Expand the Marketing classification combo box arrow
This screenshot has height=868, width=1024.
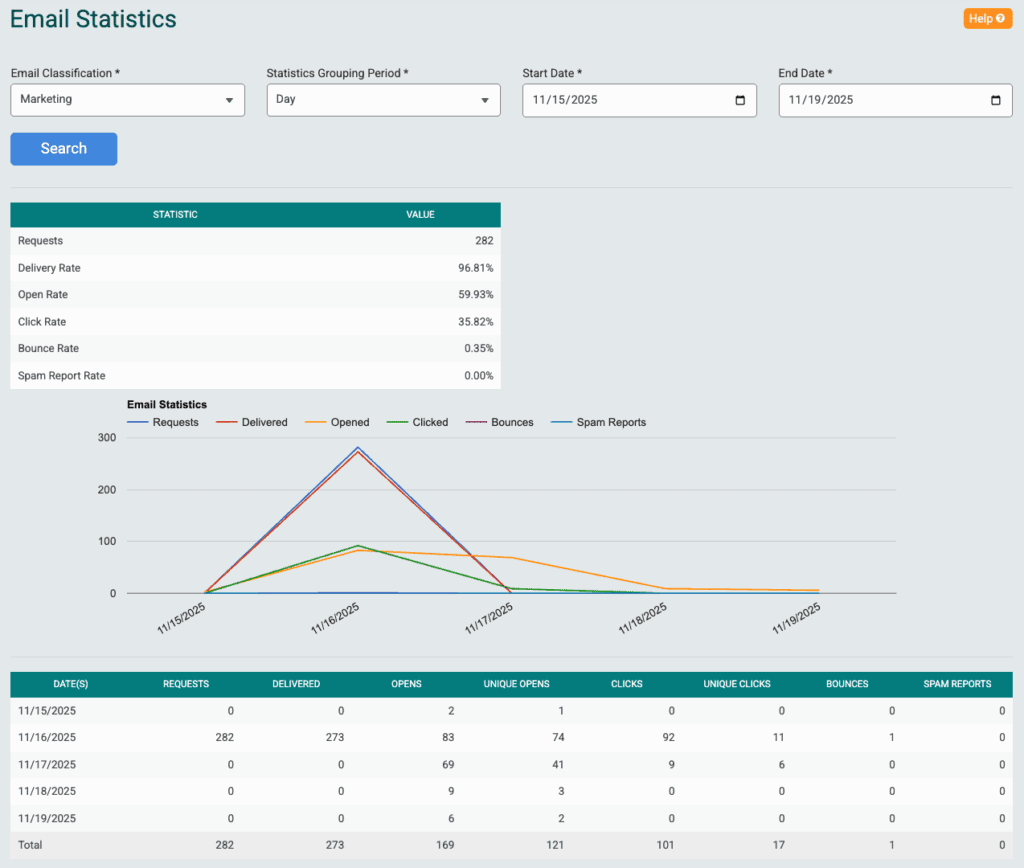click(x=231, y=100)
